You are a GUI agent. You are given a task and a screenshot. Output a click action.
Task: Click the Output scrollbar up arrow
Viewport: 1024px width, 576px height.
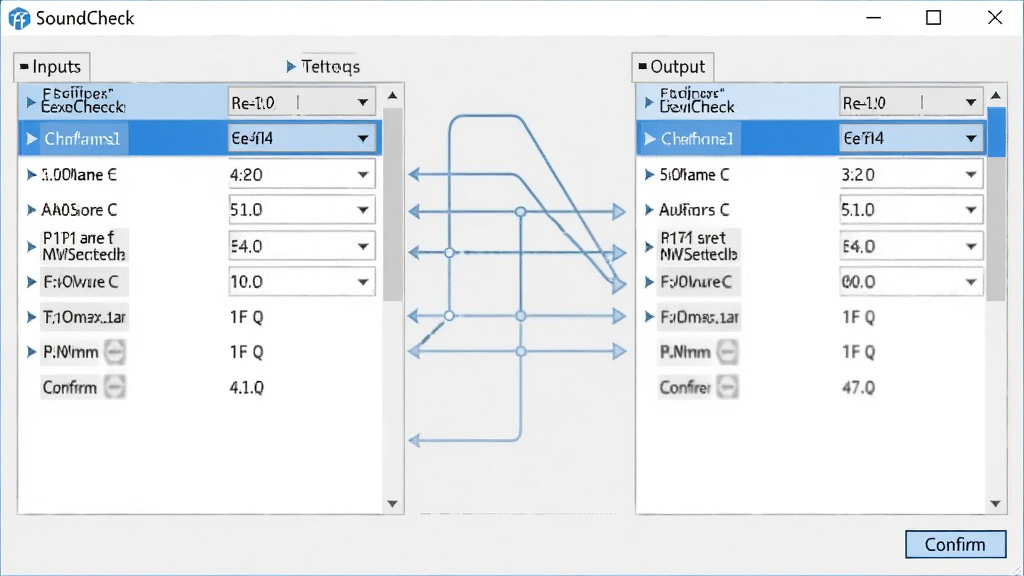pos(995,95)
